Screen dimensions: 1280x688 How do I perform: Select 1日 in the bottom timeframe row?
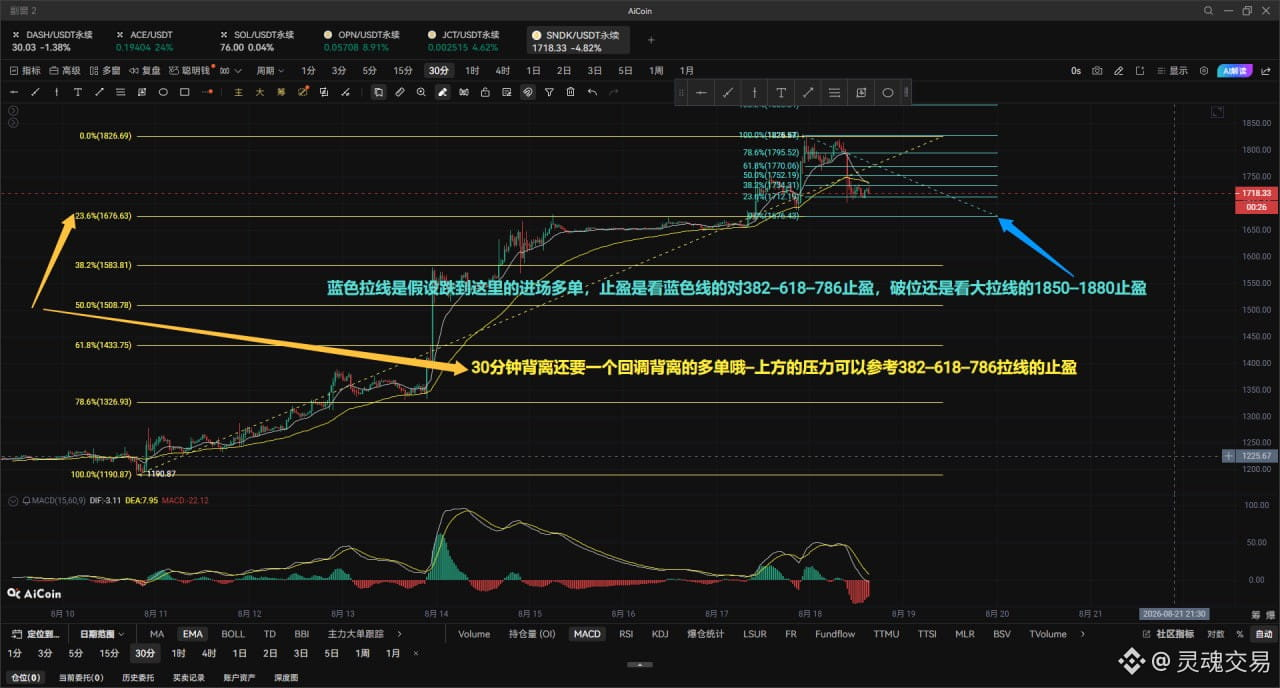click(240, 653)
